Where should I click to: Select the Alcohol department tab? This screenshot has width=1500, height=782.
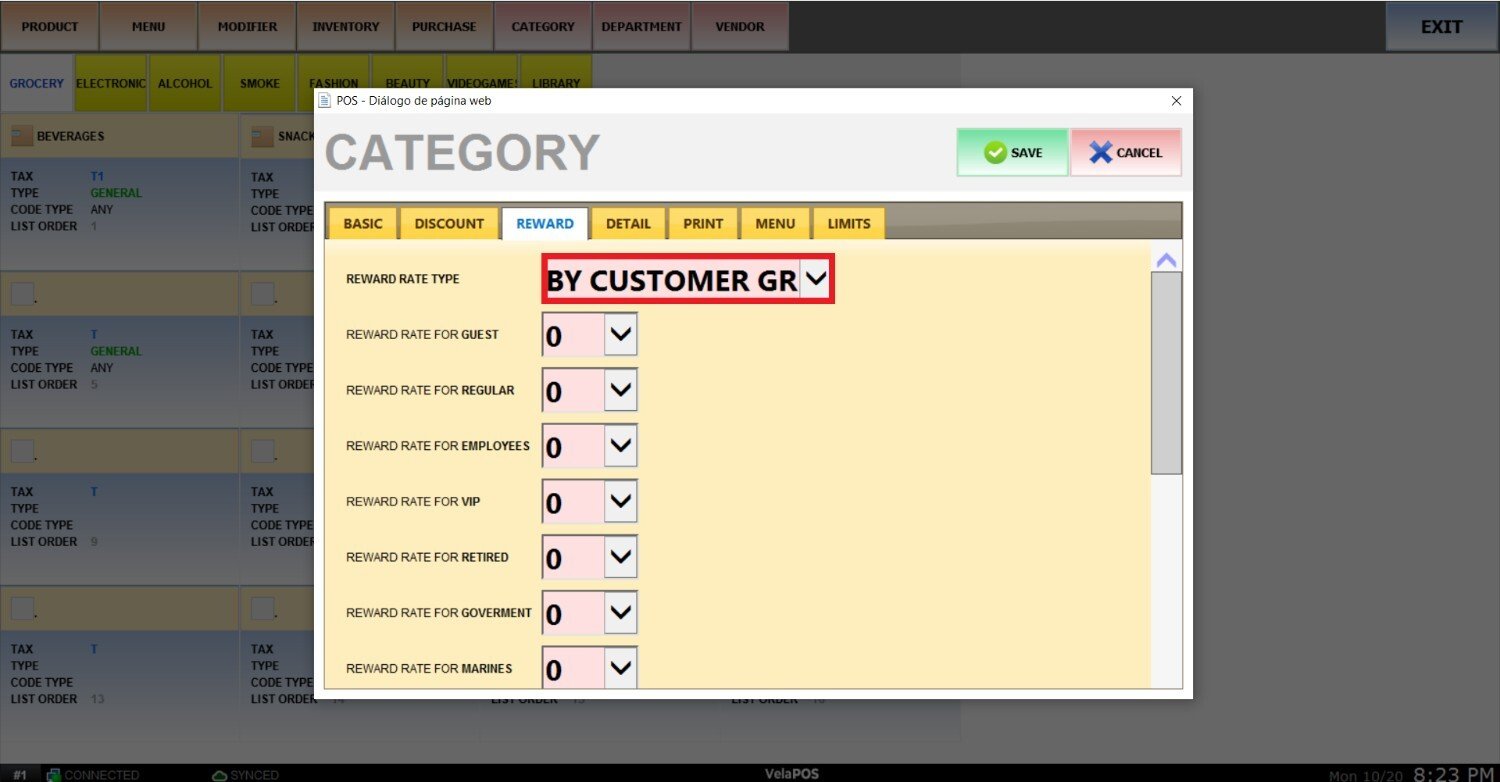click(185, 84)
